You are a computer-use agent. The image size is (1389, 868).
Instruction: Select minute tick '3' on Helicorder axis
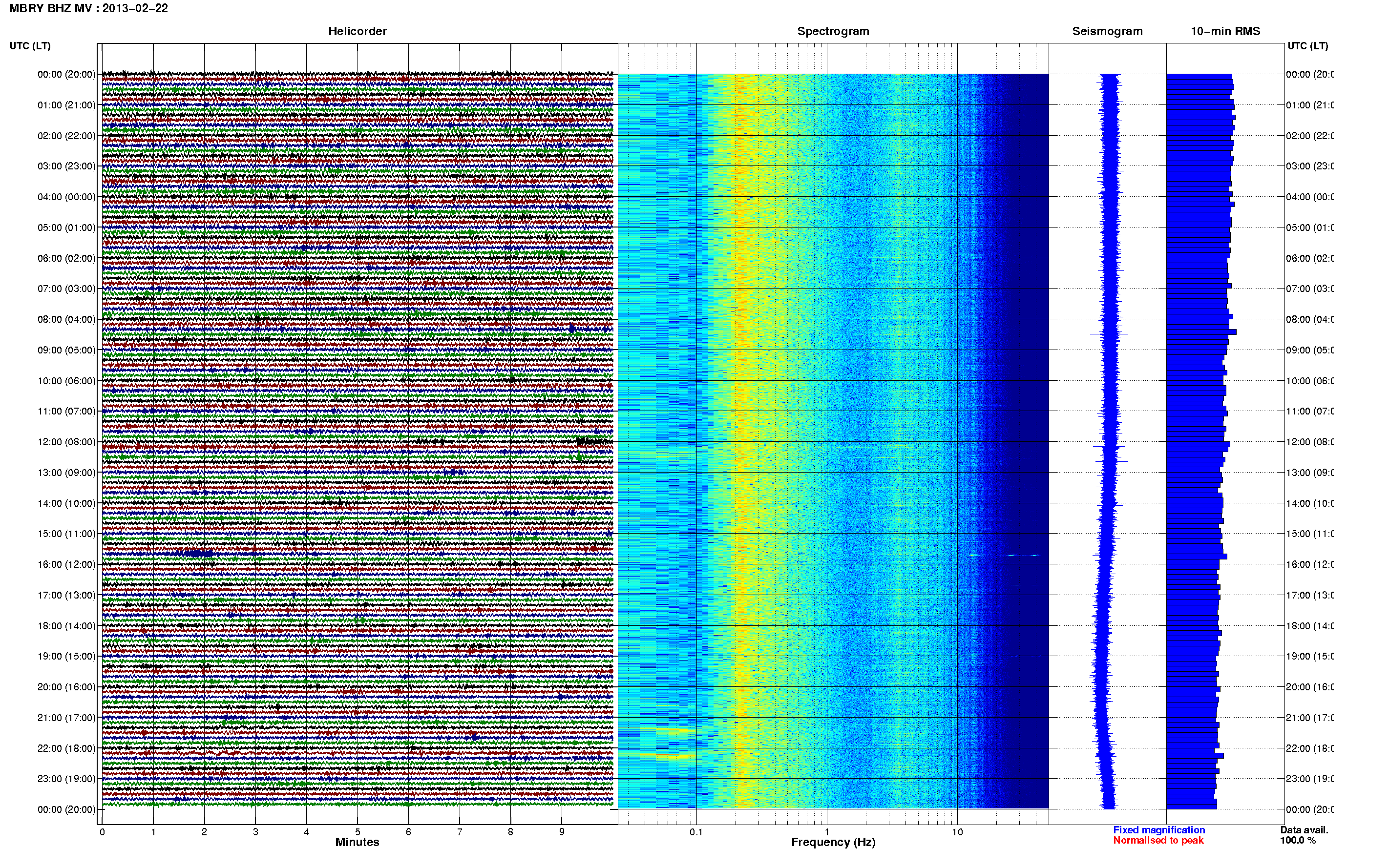click(x=255, y=832)
